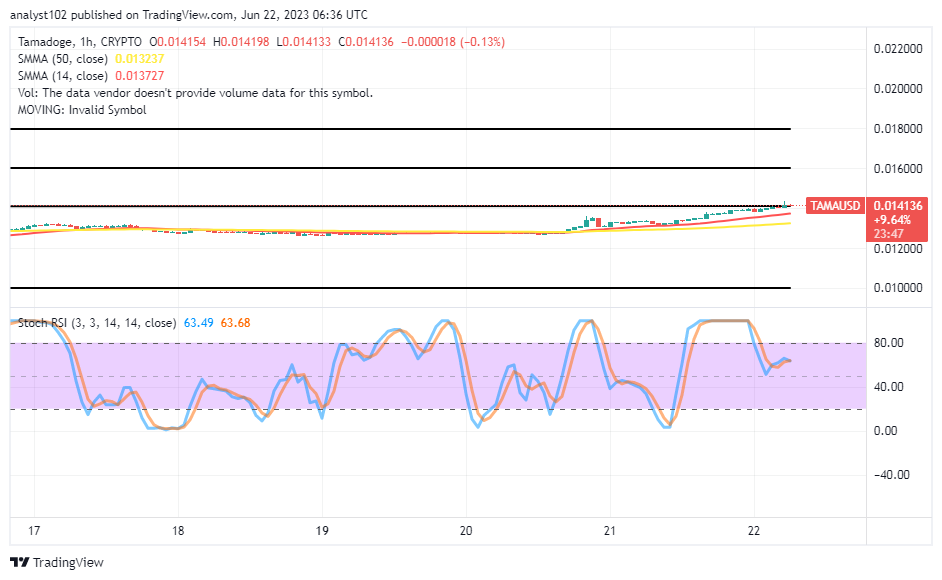Click the Vol data vendor message

tap(195, 93)
